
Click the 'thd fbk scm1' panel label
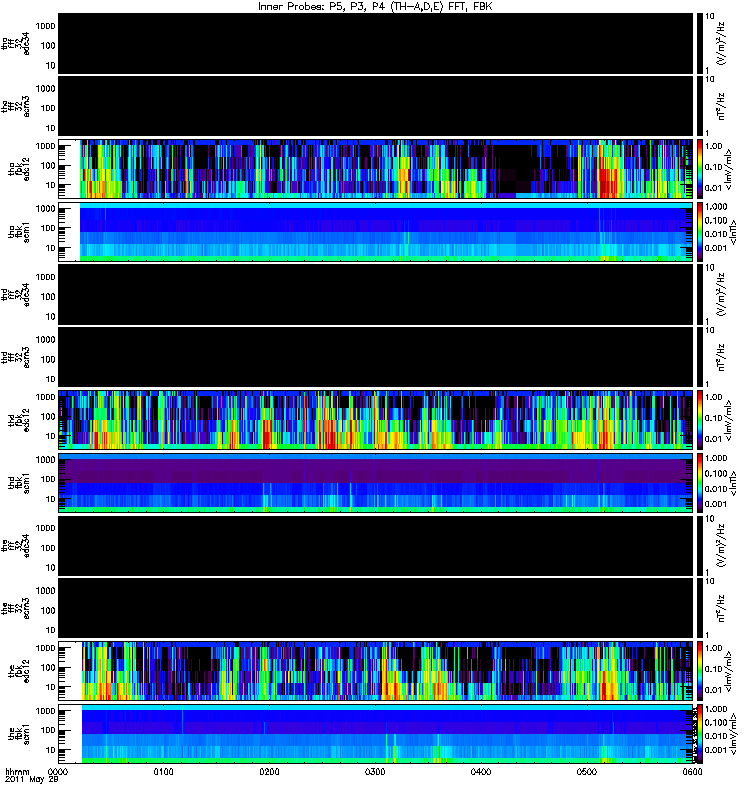19,483
